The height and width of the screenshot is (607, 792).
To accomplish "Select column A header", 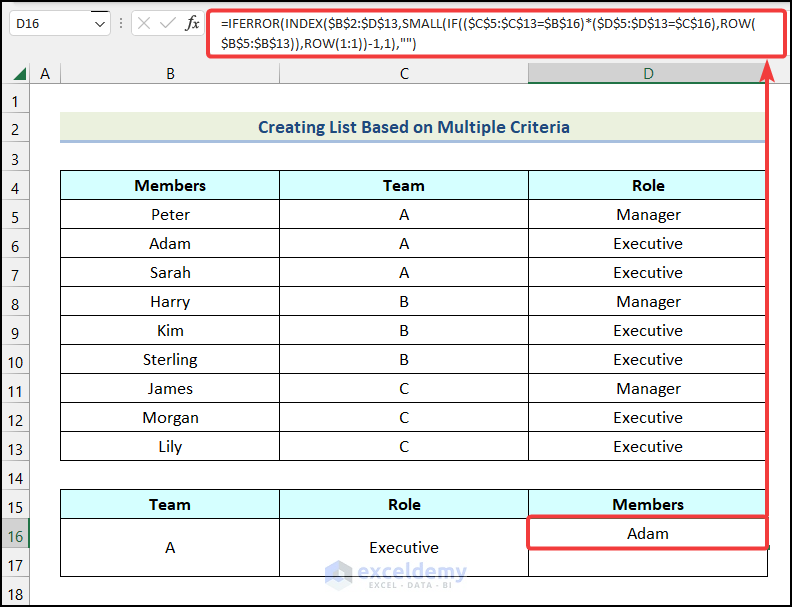I will [44, 73].
